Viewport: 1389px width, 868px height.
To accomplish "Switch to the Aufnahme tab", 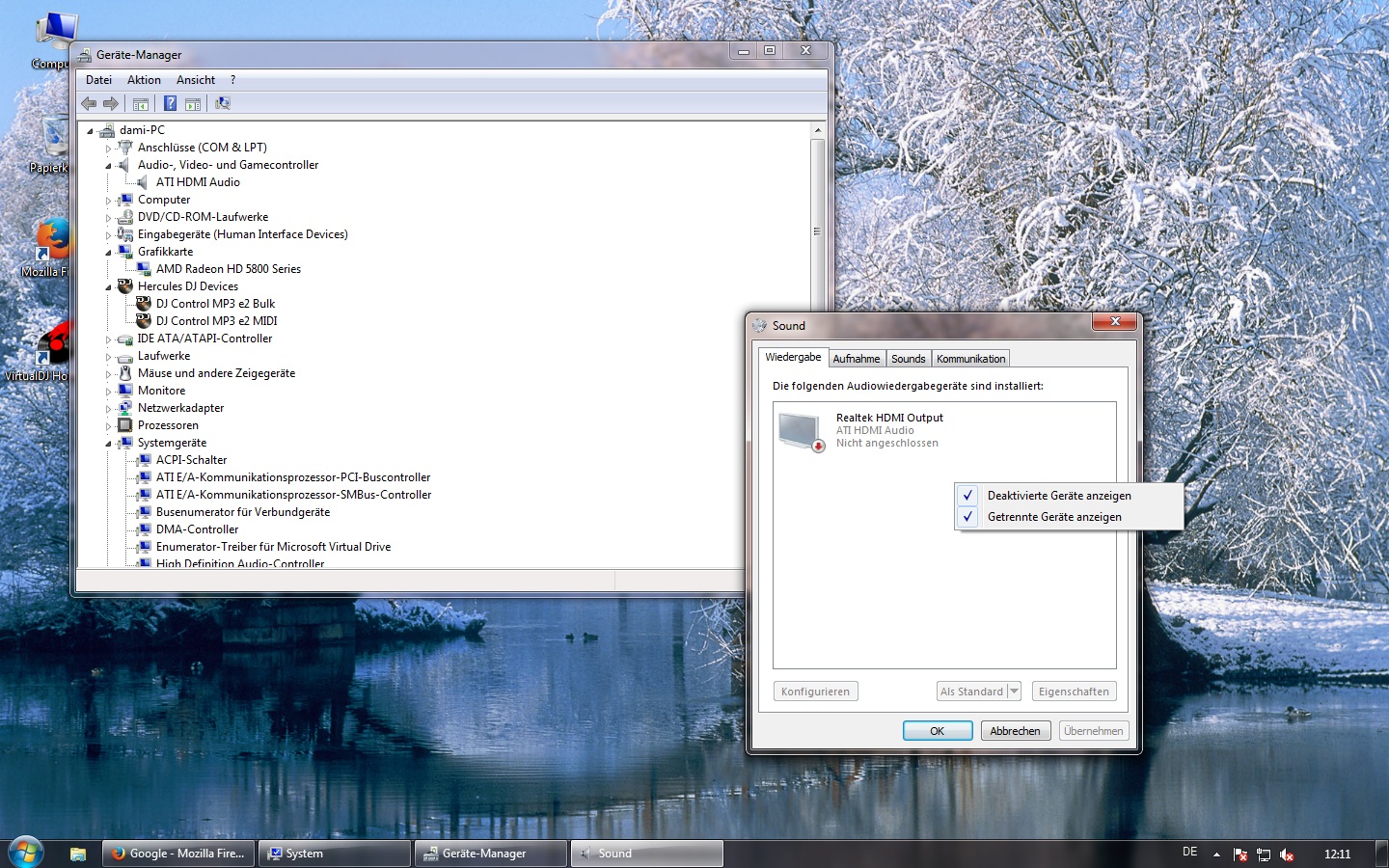I will tap(857, 359).
